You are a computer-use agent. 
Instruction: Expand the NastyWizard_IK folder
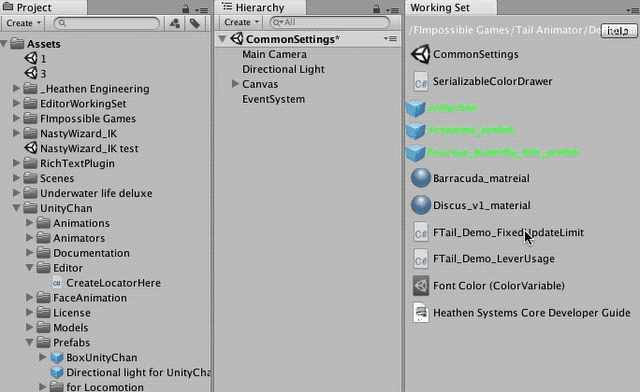coord(16,133)
